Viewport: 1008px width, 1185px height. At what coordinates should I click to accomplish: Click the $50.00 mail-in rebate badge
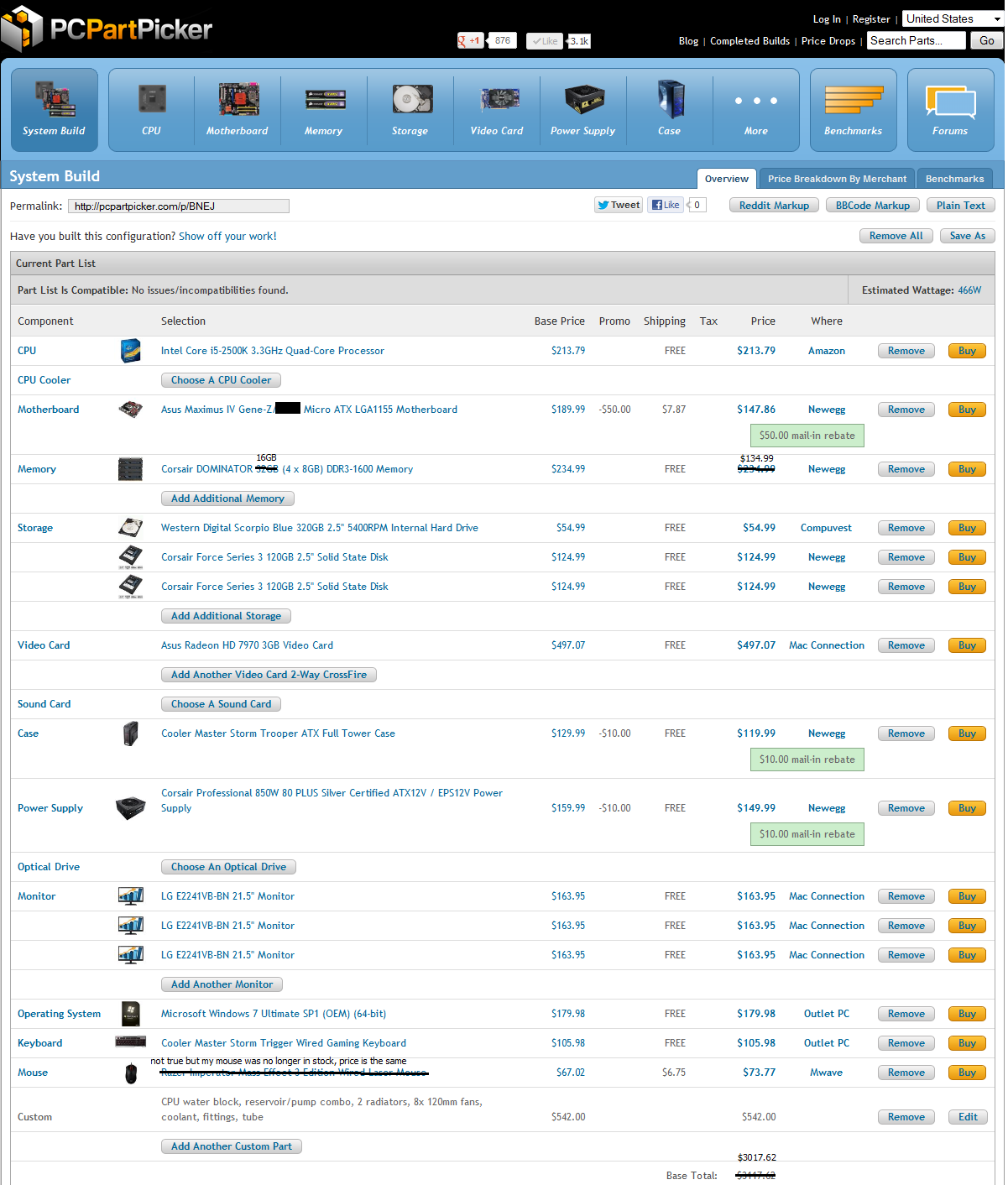[x=807, y=436]
